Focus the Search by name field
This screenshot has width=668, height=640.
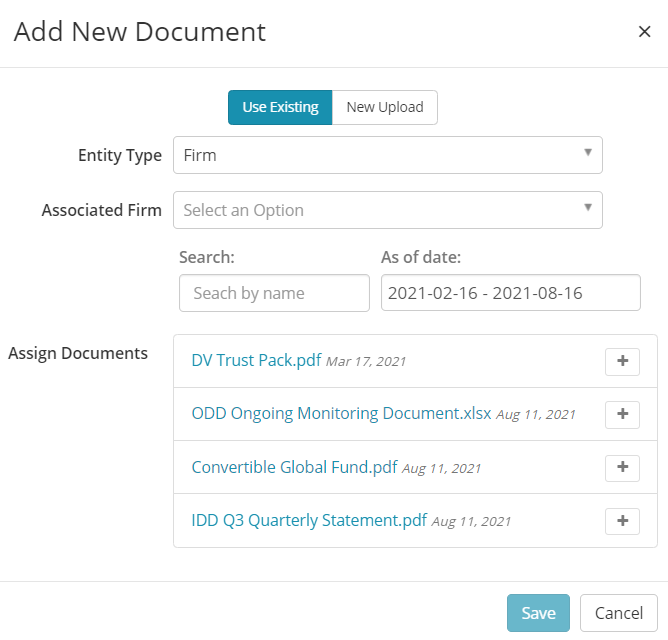pos(274,293)
